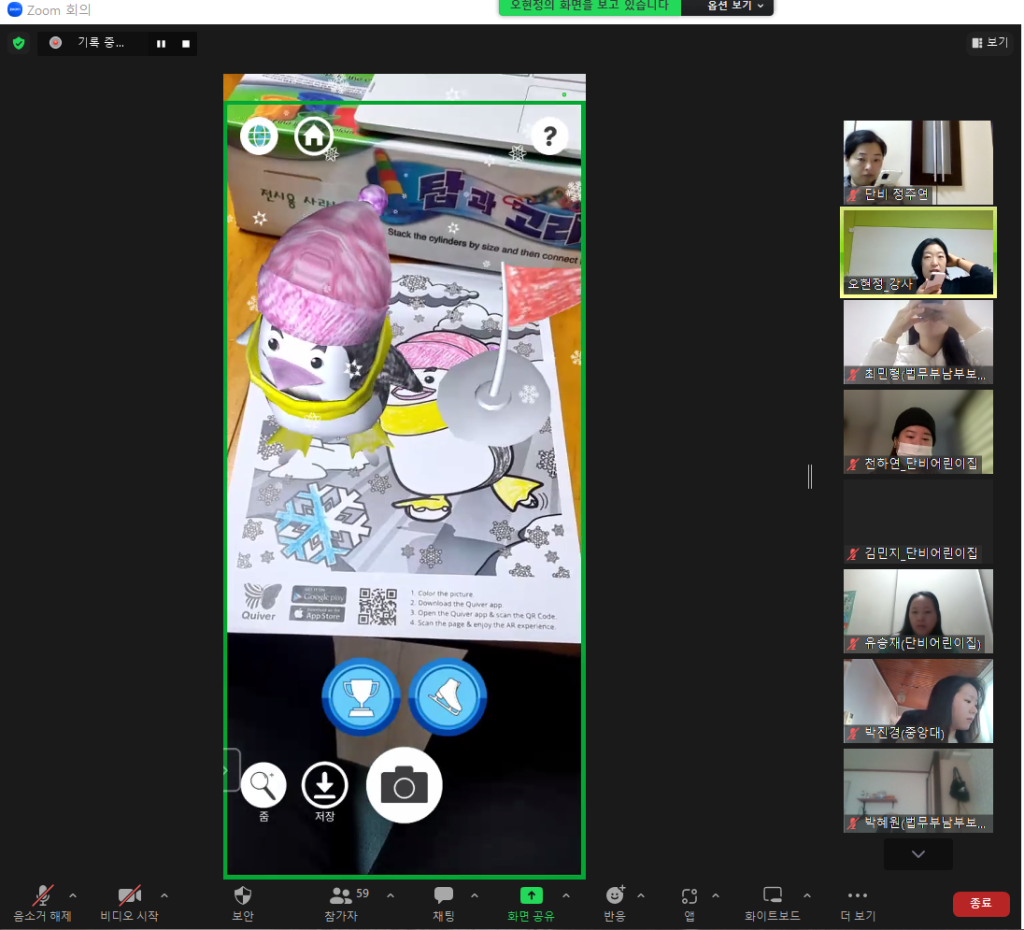Image resolution: width=1024 pixels, height=930 pixels.
Task: Tap the ice skate button
Action: (447, 697)
